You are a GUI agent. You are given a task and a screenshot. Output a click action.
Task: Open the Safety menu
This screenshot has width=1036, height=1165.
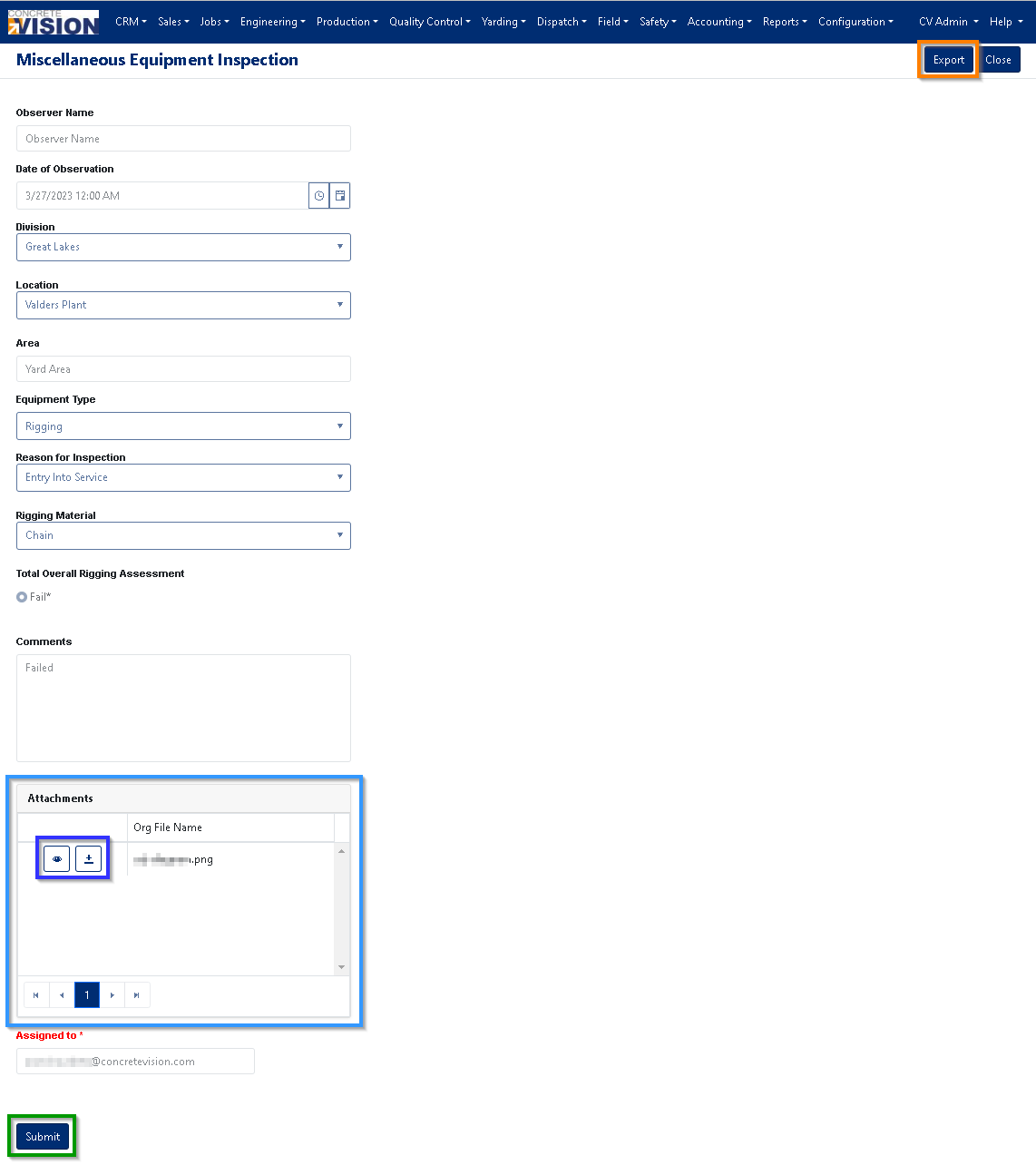pos(658,22)
